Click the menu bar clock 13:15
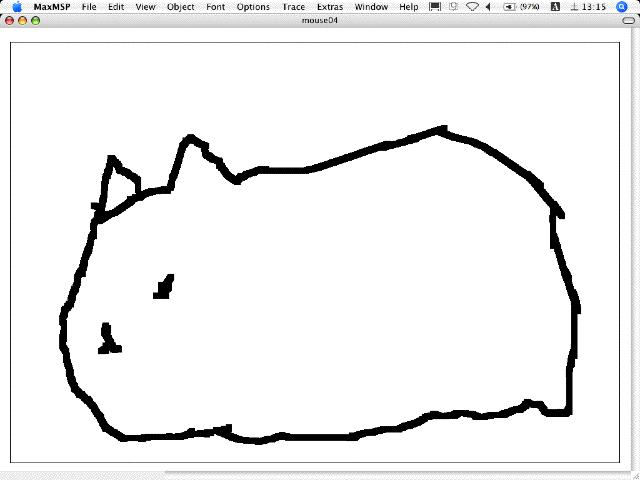 click(x=588, y=7)
